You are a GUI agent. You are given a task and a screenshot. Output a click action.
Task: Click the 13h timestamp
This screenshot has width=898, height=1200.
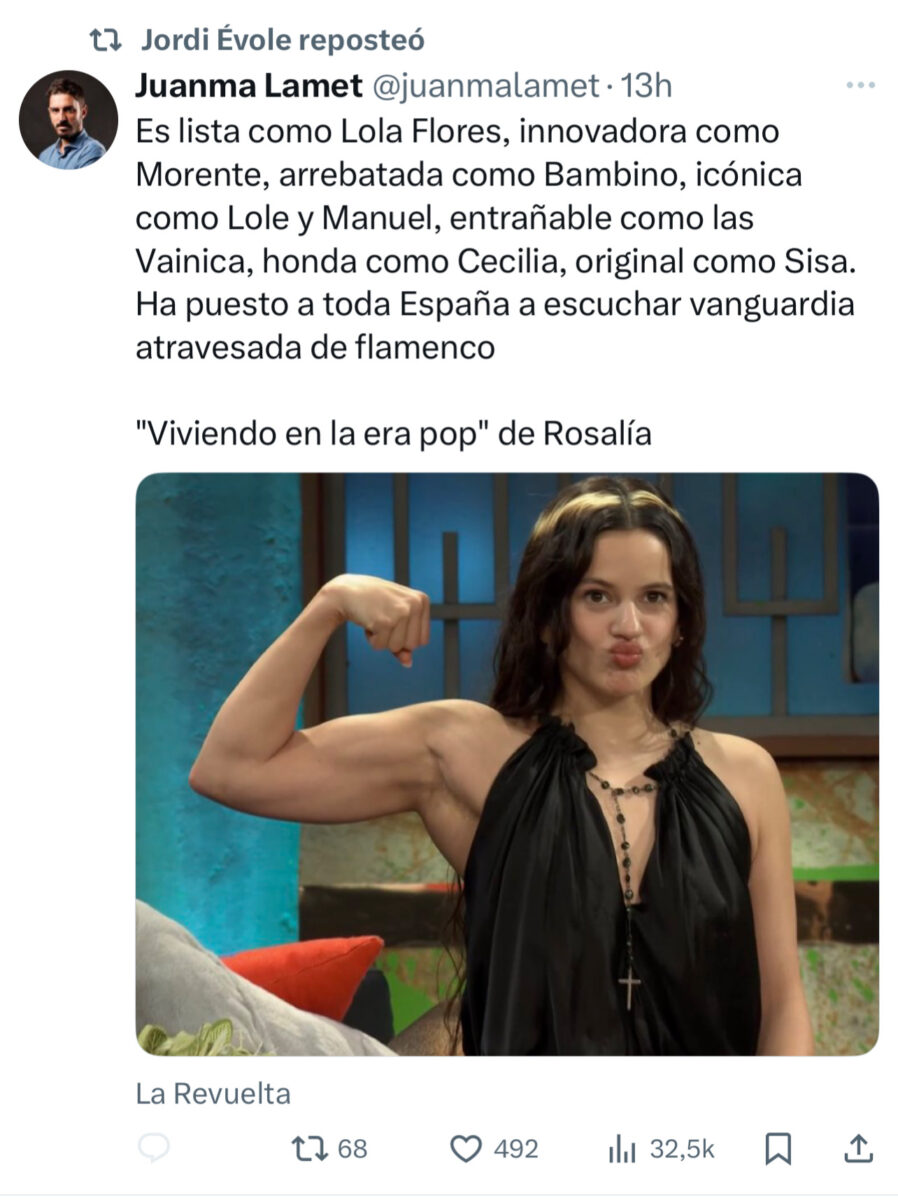(x=647, y=87)
